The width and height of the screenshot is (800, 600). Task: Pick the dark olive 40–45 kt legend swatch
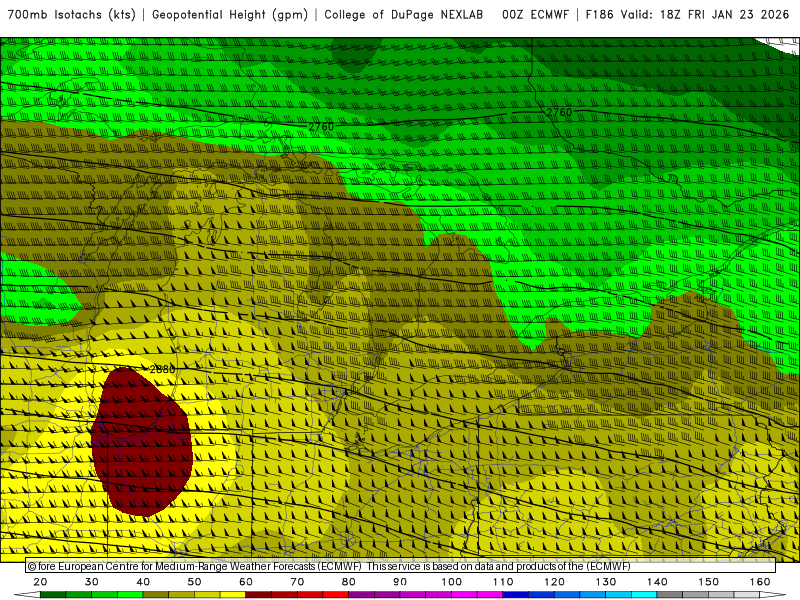coord(156,595)
